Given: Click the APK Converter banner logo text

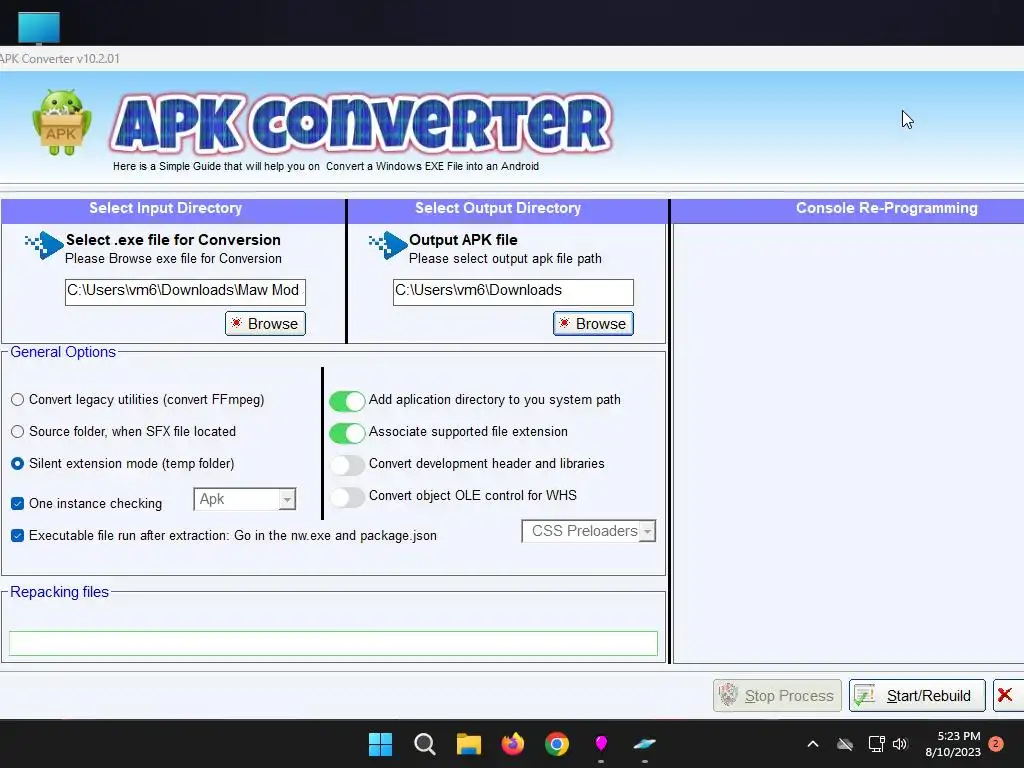Looking at the screenshot, I should pos(361,123).
